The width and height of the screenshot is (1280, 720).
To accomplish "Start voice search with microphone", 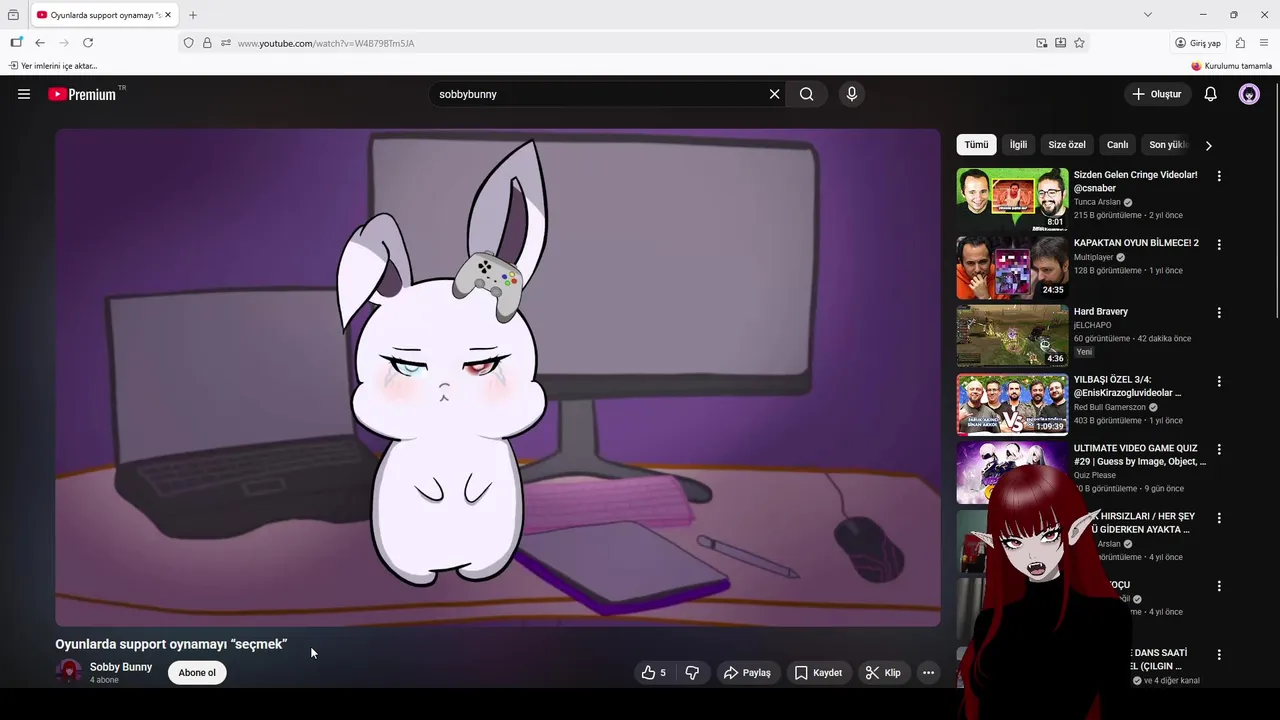I will (851, 94).
